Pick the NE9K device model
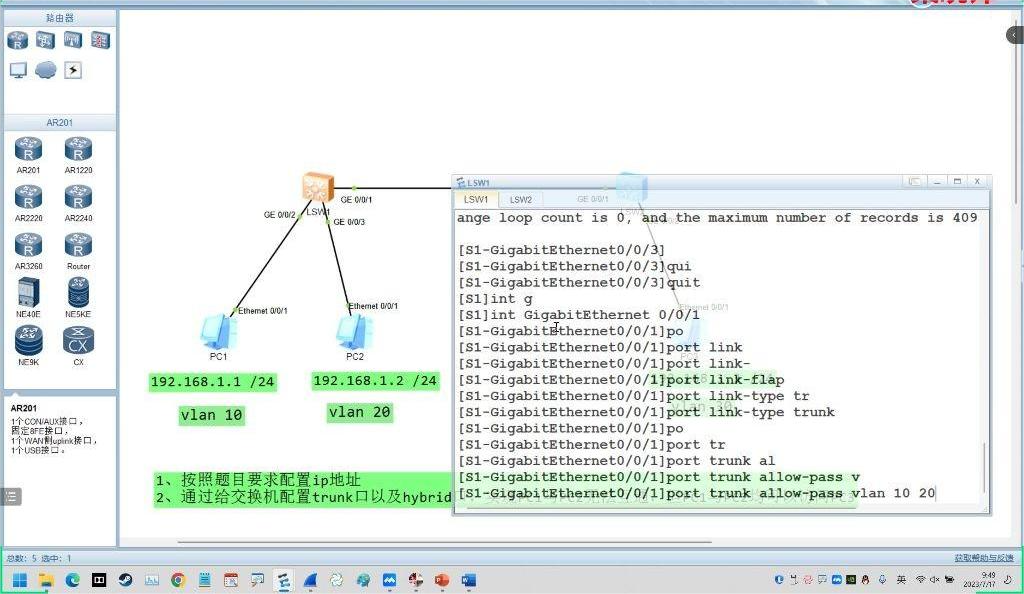The height and width of the screenshot is (594, 1024). (28, 347)
